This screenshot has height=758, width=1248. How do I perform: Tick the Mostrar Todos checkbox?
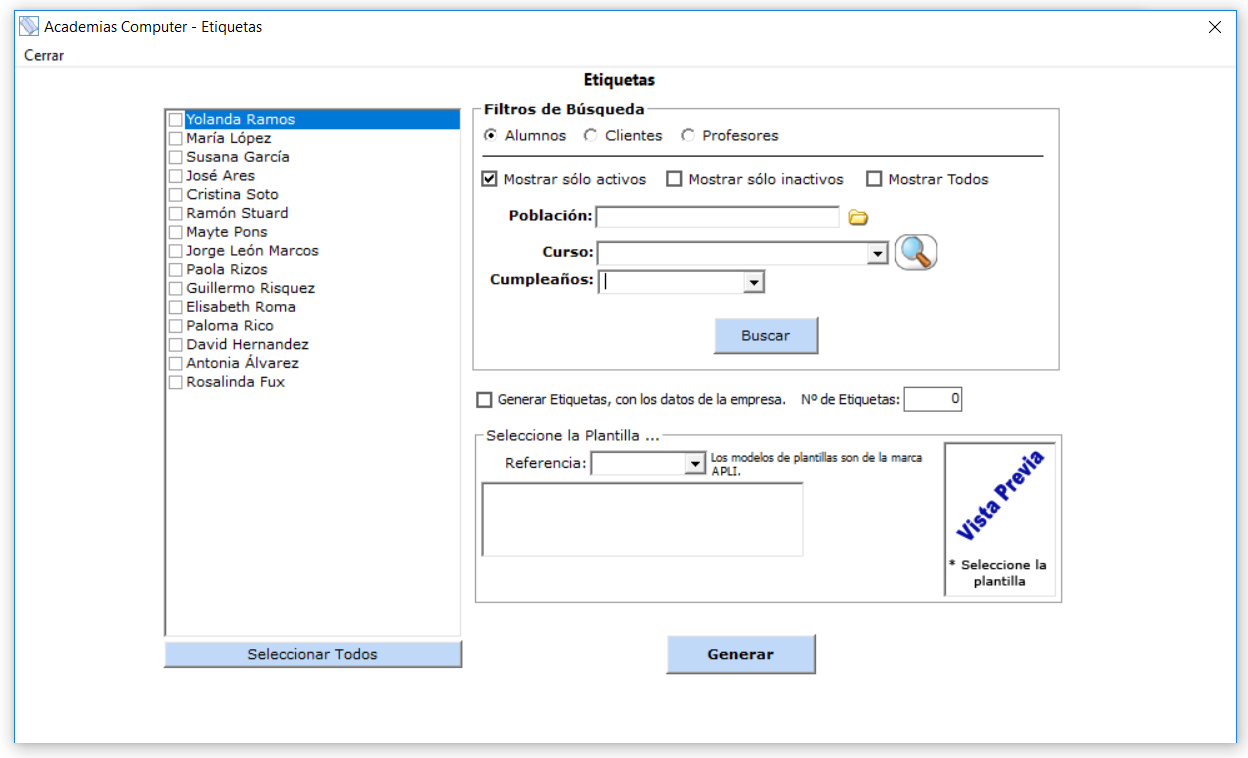[x=874, y=179]
